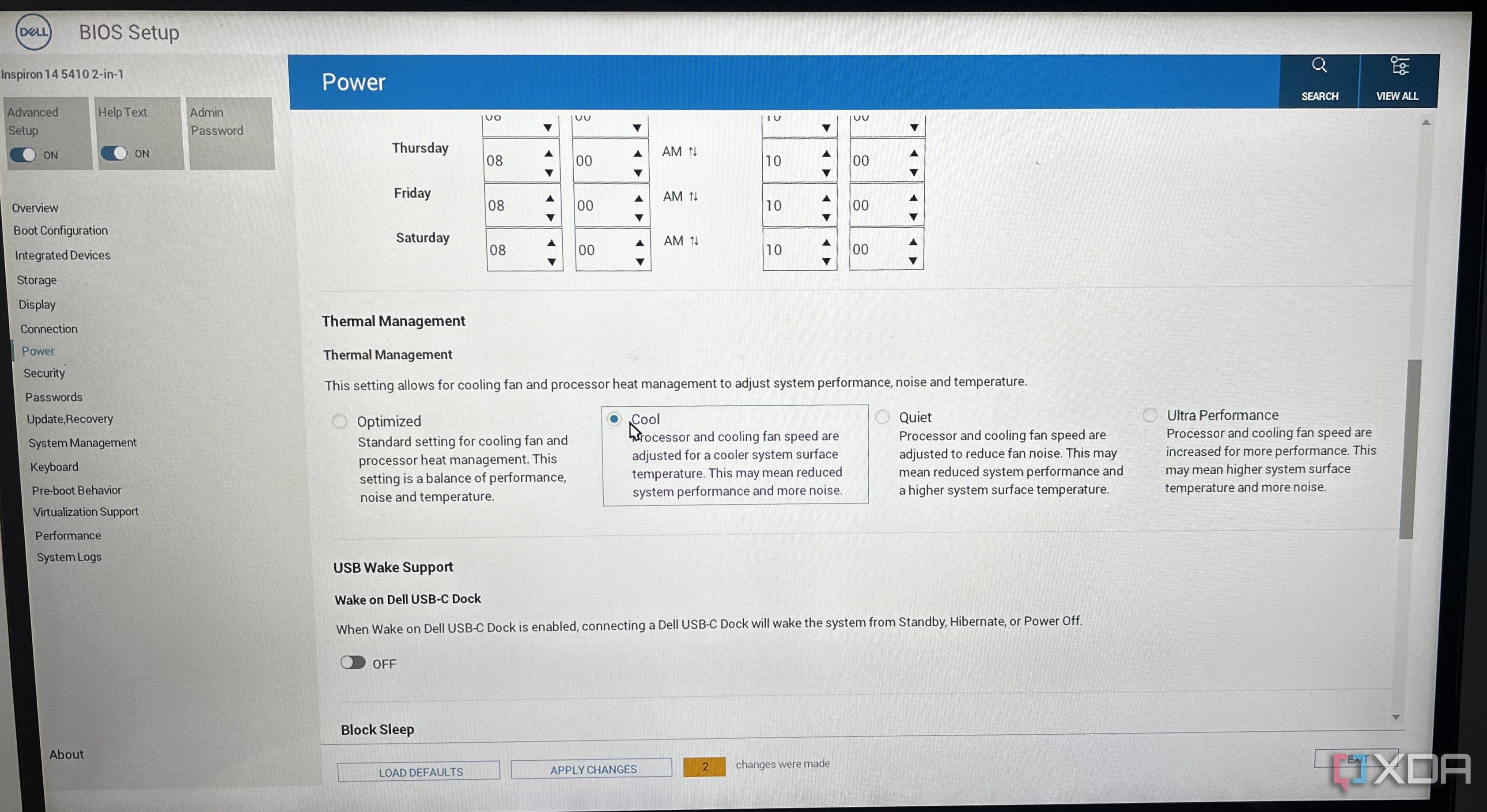Decrease Friday's first hour with down arrow
Screen dimensions: 1487x812
coord(550,218)
